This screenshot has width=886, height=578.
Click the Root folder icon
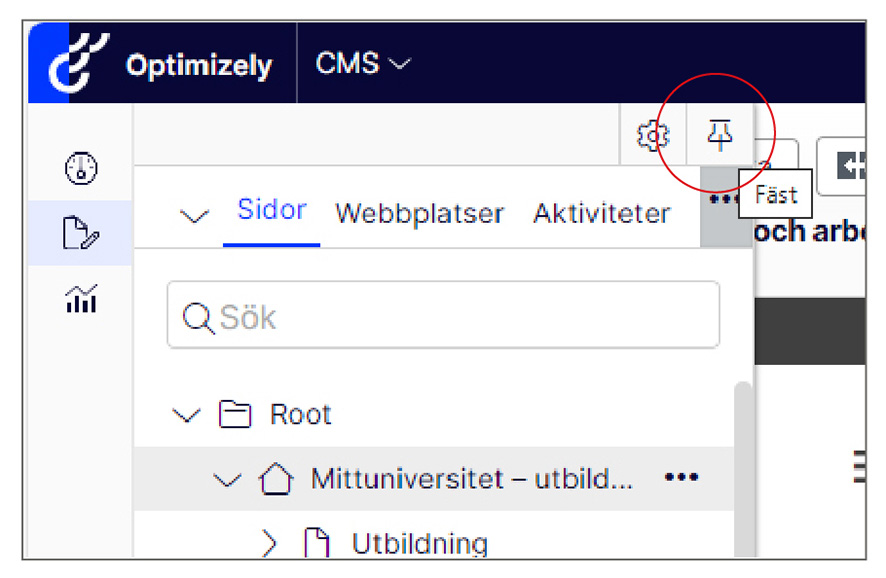tap(234, 414)
